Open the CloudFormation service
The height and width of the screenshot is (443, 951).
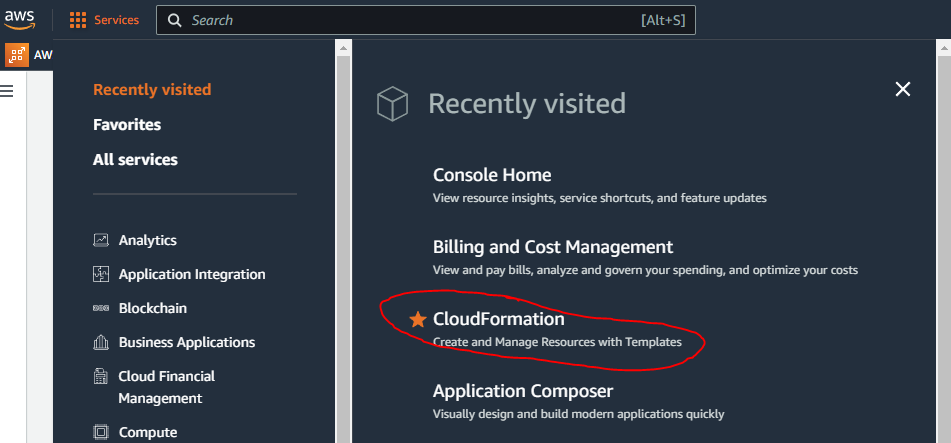pyautogui.click(x=499, y=319)
